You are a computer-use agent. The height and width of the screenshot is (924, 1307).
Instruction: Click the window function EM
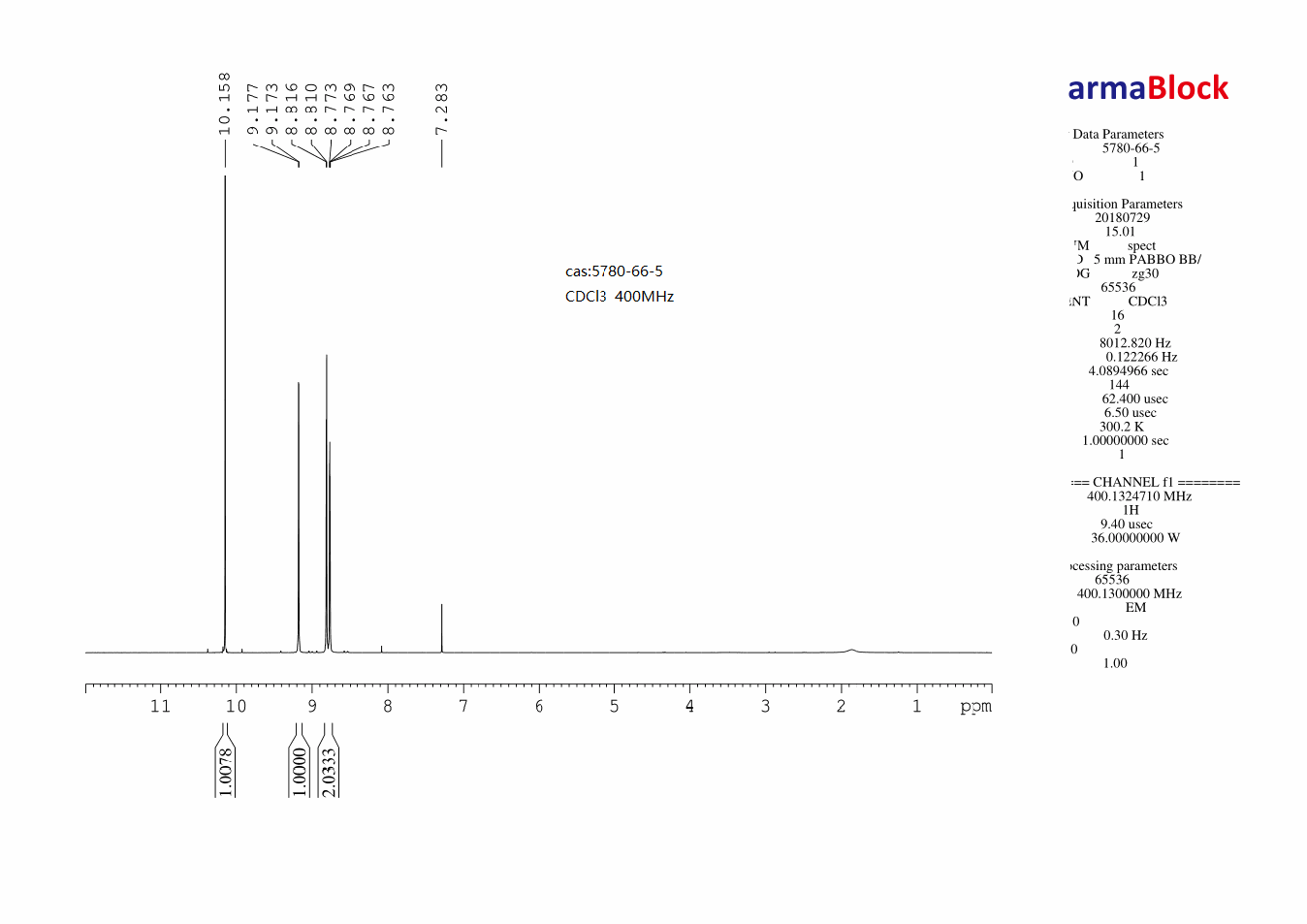click(x=1136, y=608)
